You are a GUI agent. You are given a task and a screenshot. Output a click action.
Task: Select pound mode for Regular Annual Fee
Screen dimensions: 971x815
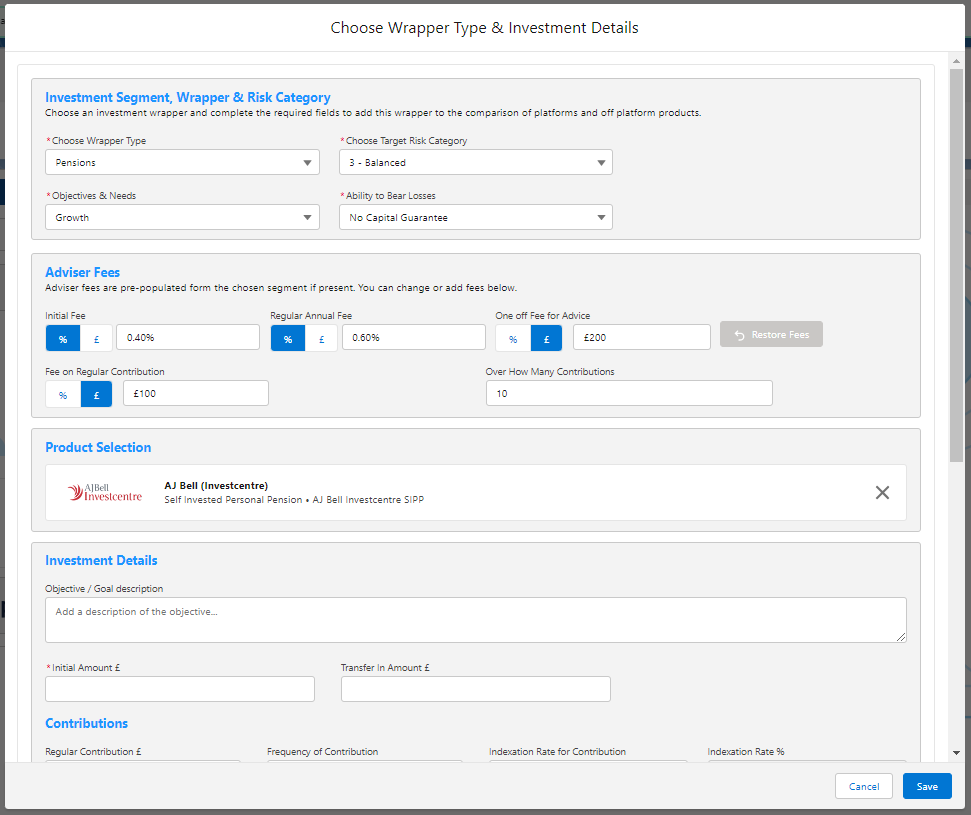tap(321, 339)
